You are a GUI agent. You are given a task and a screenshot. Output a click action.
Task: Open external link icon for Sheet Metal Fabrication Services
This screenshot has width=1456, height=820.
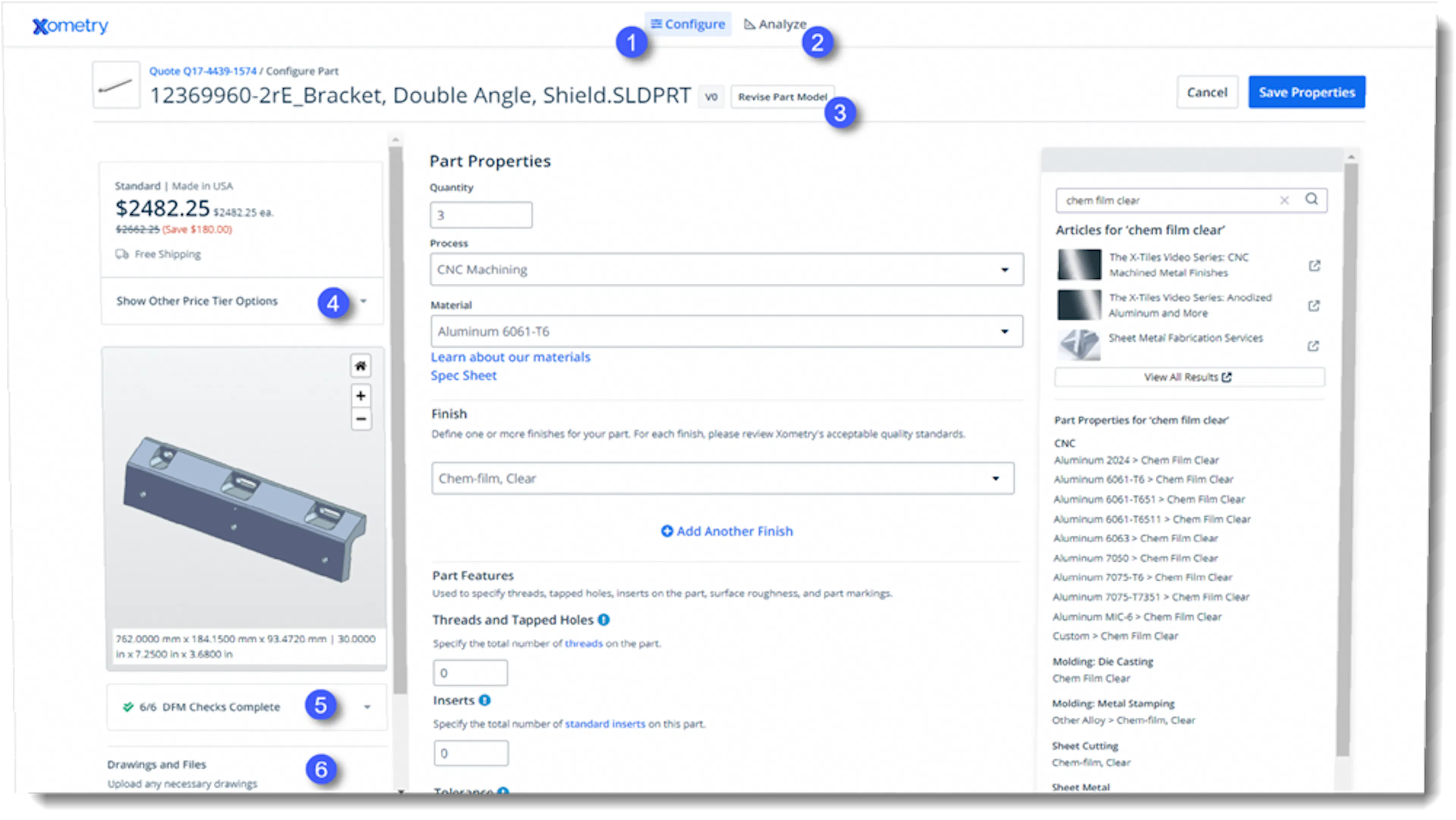[x=1313, y=346]
